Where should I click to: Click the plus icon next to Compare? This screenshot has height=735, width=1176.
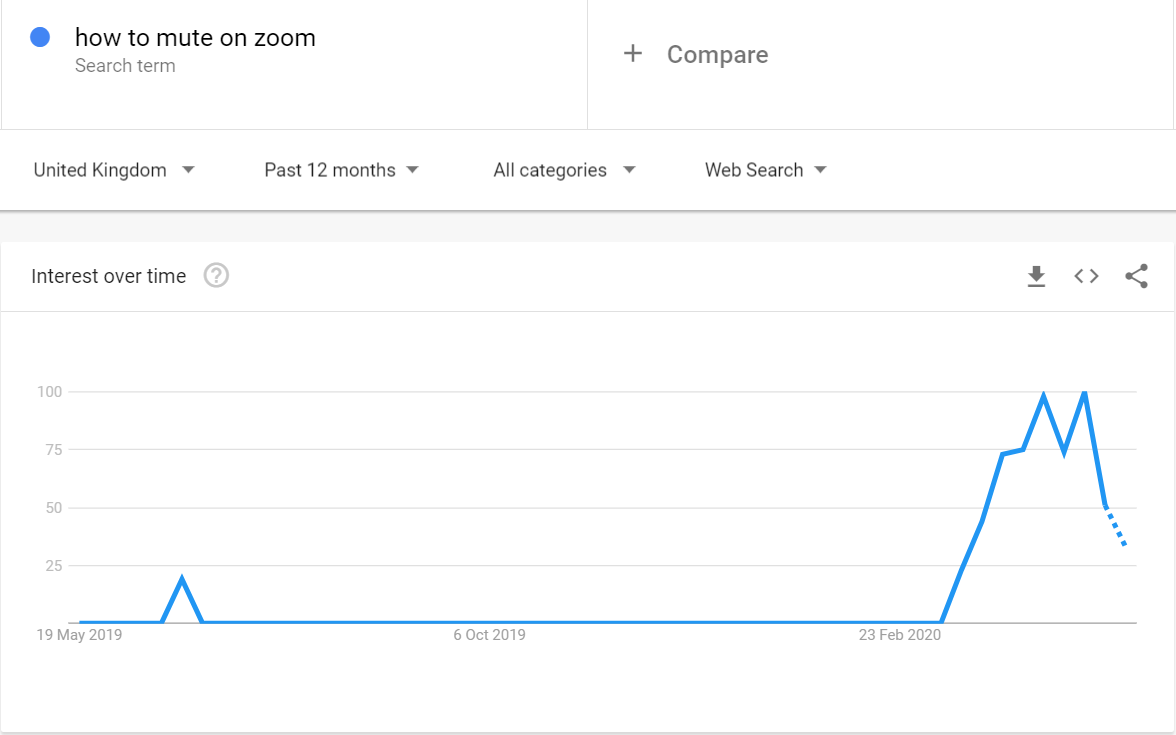click(632, 54)
